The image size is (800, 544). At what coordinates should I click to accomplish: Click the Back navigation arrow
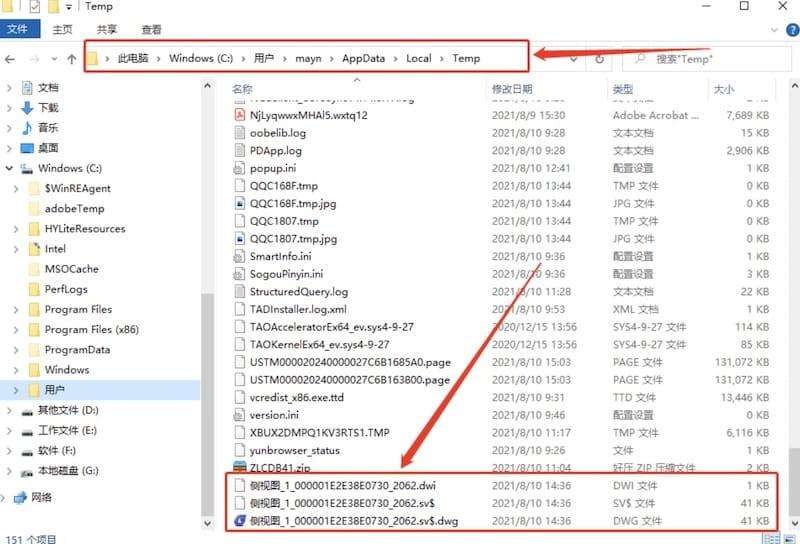pyautogui.click(x=10, y=59)
